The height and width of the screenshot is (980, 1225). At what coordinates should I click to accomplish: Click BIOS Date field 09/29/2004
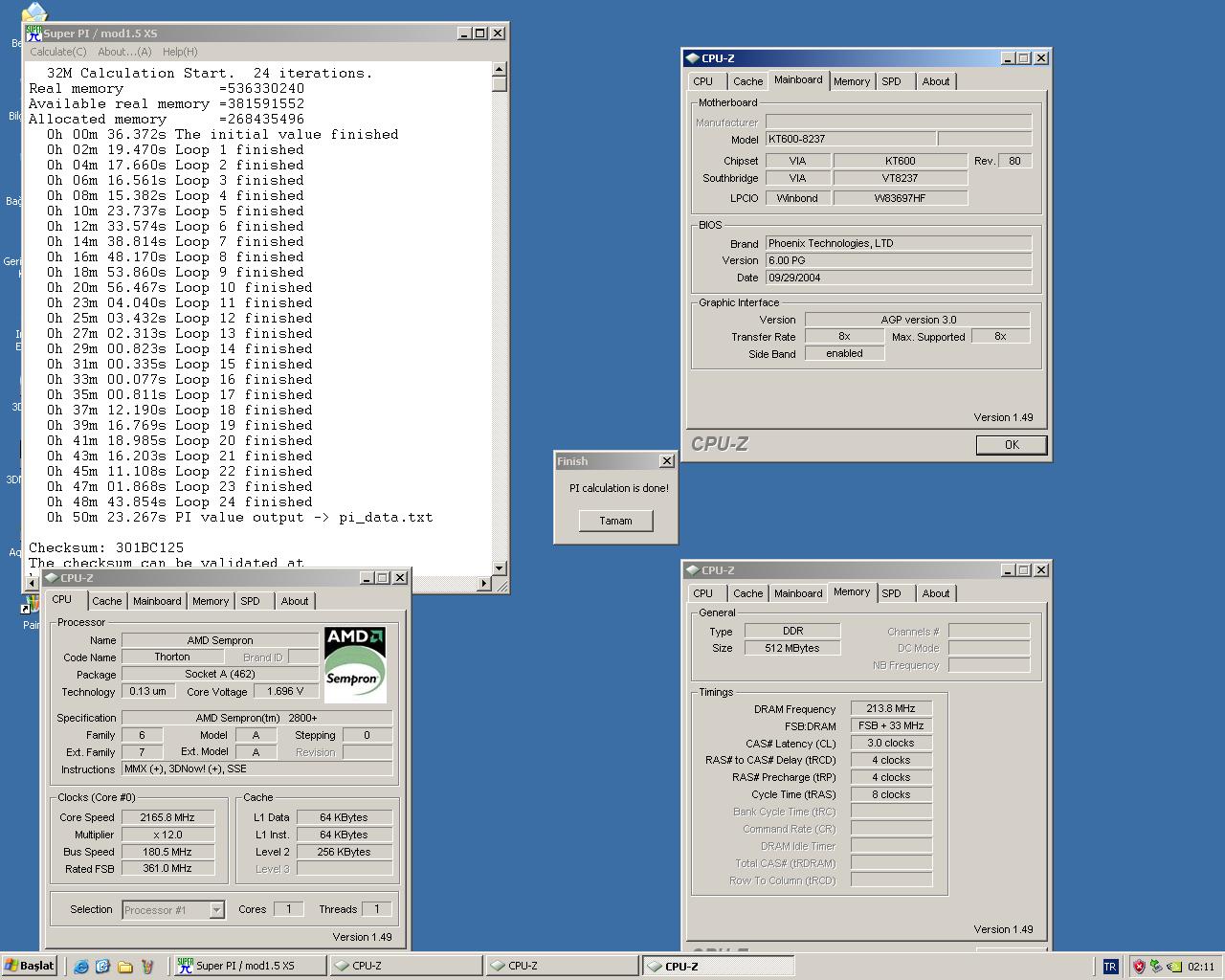click(899, 278)
